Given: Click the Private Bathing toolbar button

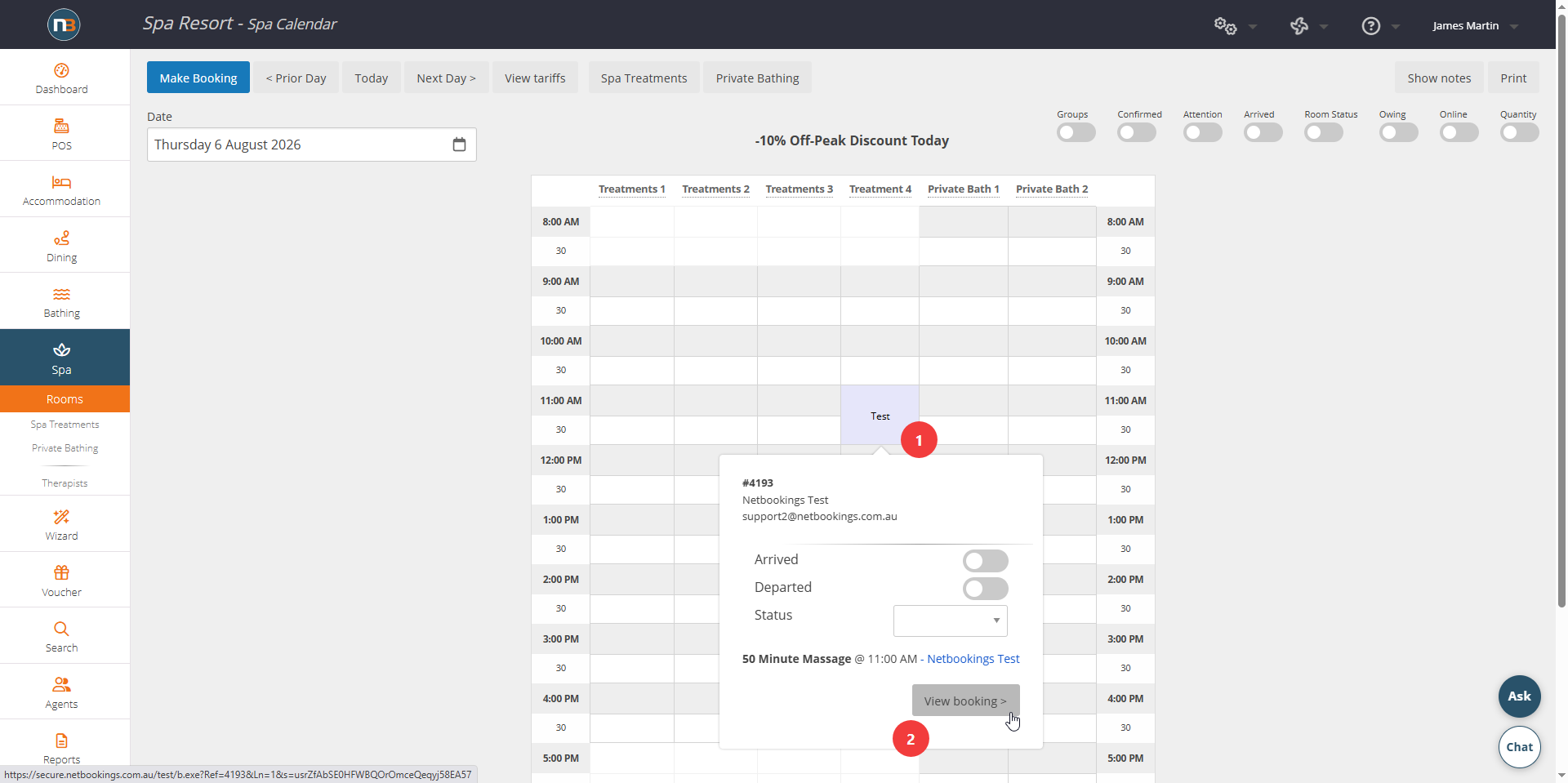Looking at the screenshot, I should coord(758,78).
